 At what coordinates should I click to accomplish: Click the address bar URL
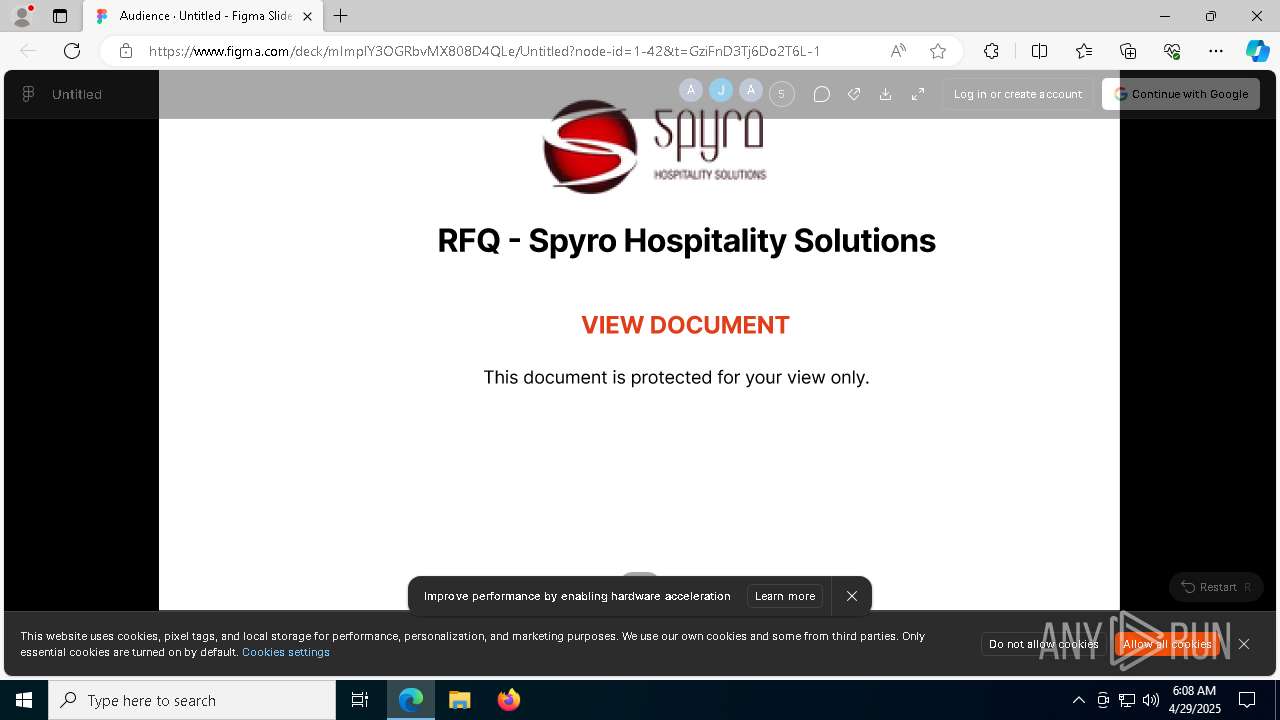click(484, 51)
